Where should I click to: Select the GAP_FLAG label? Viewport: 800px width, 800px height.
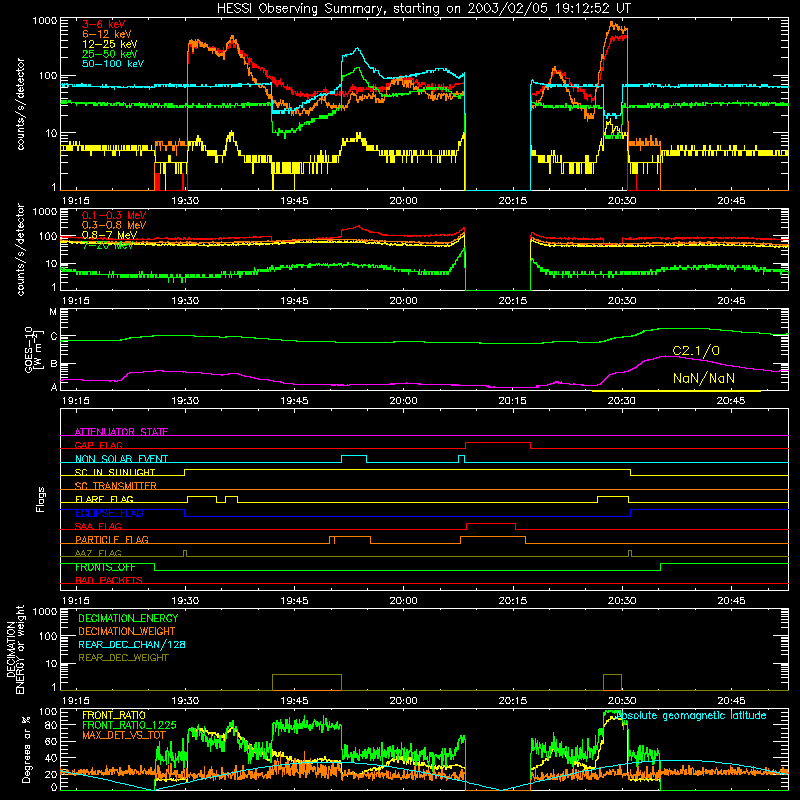pyautogui.click(x=98, y=445)
